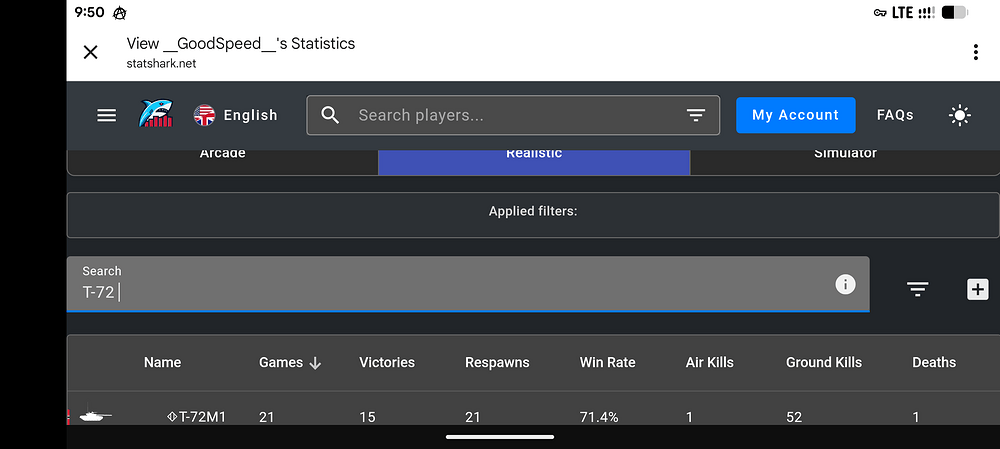Open player search filter options icon

[x=696, y=115]
